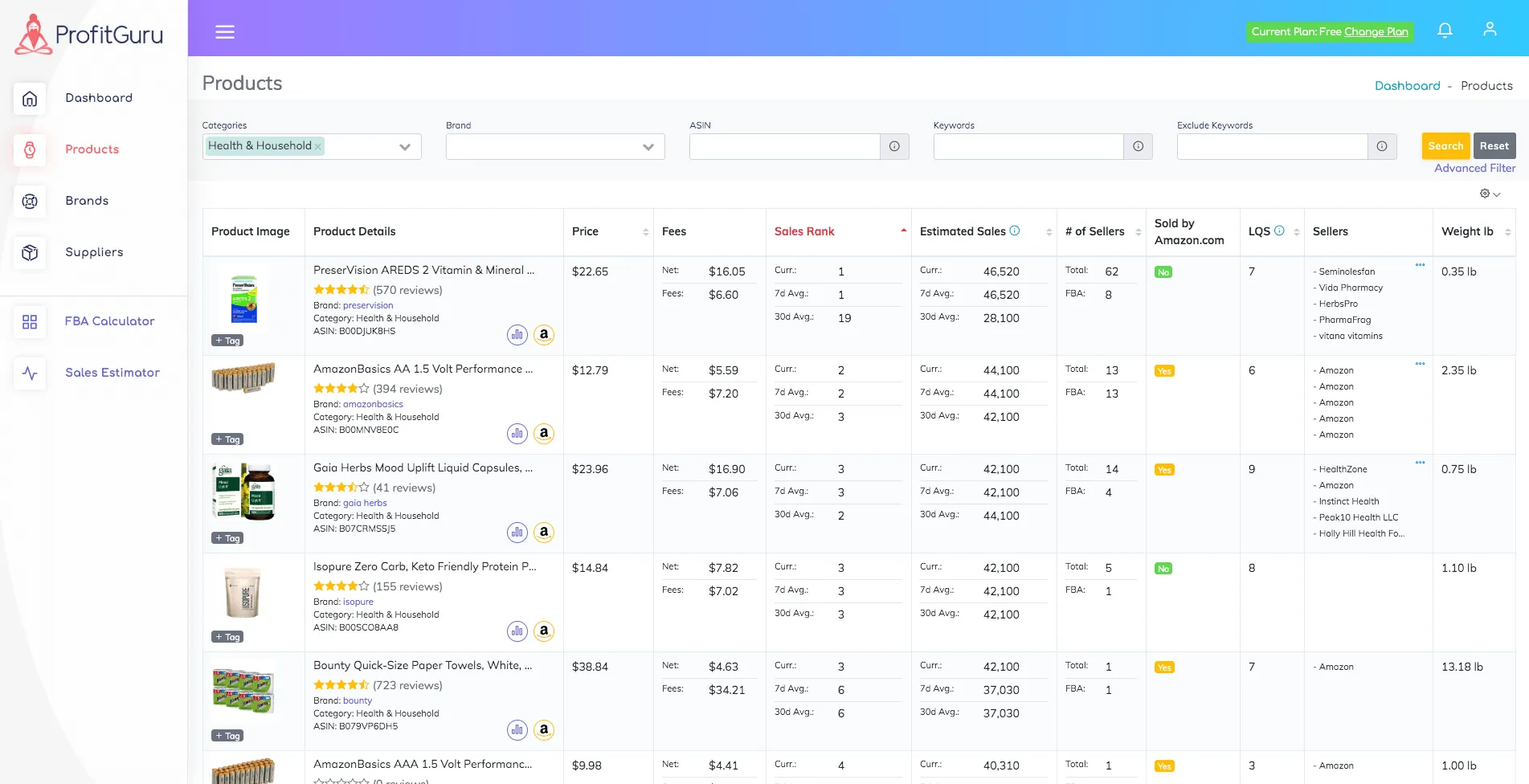Image resolution: width=1529 pixels, height=784 pixels.
Task: Open chart icon for PreserVision product
Action: point(517,335)
